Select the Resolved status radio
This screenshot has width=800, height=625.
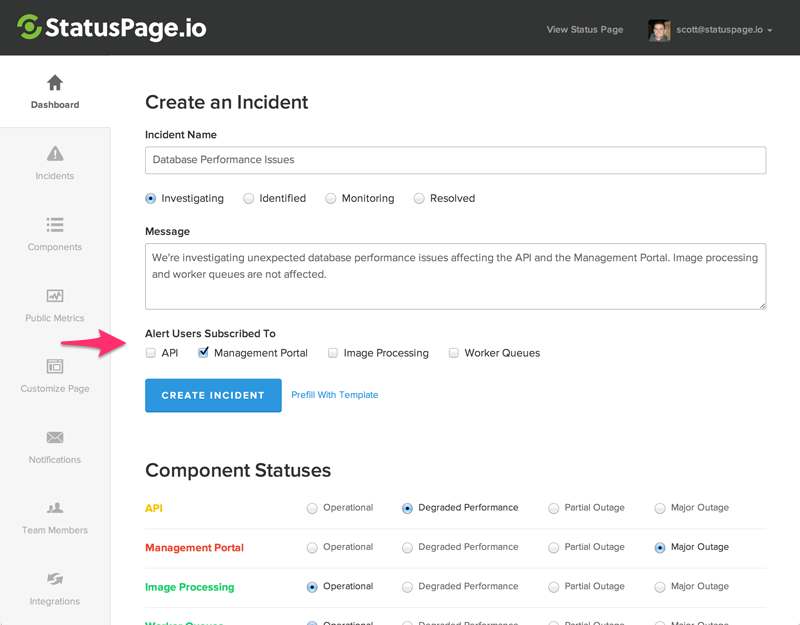click(x=419, y=198)
